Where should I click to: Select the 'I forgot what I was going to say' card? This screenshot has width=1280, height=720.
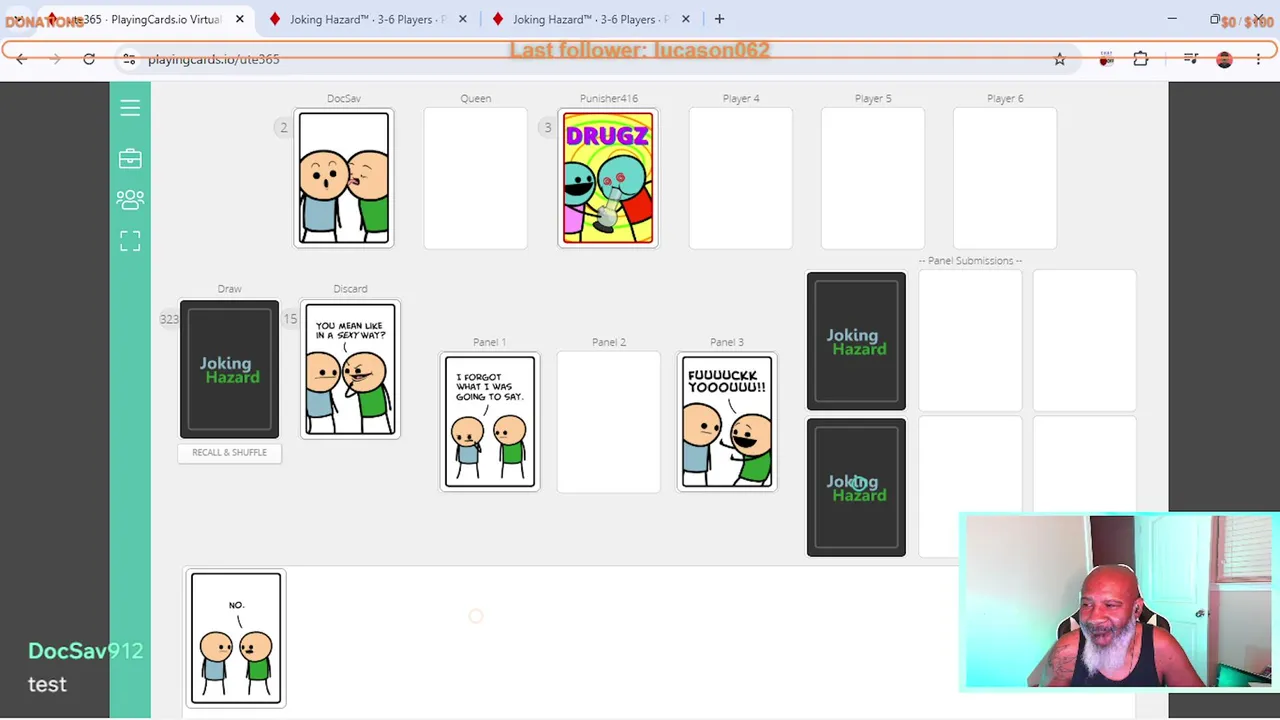(x=490, y=422)
